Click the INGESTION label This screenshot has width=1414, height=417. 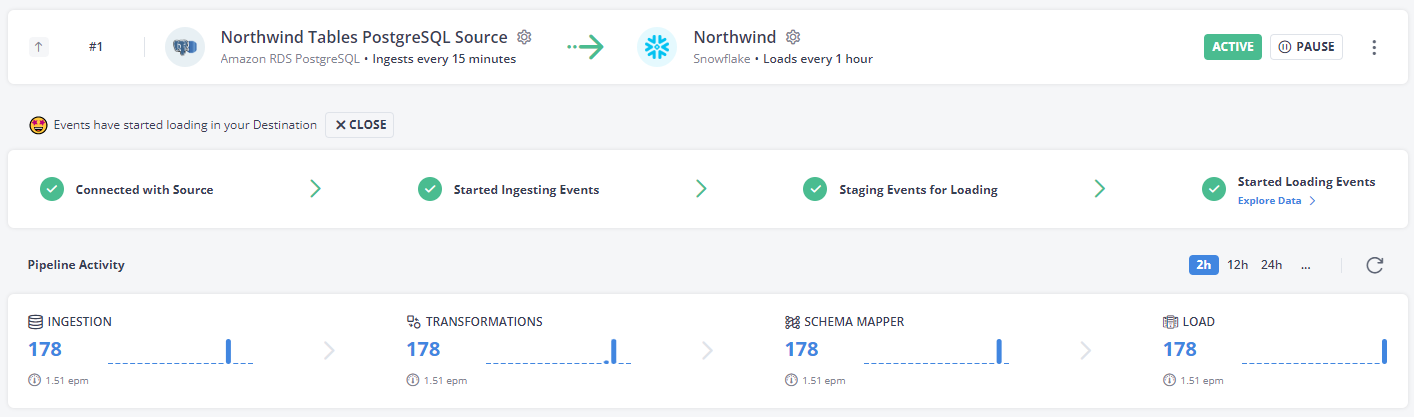click(x=79, y=322)
